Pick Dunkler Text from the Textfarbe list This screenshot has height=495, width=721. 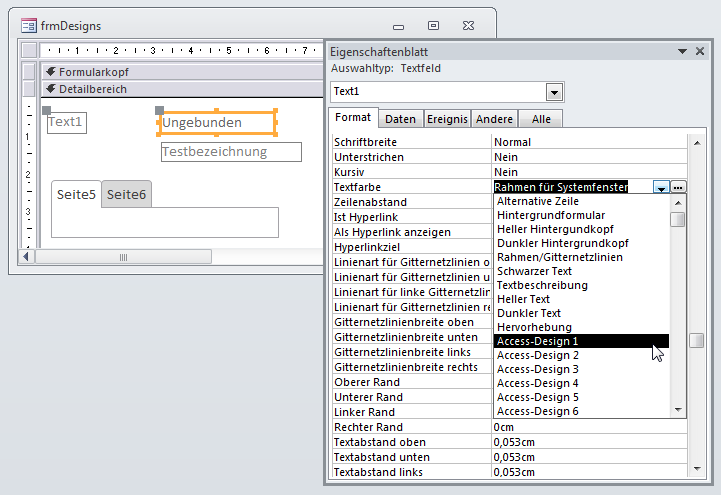[x=581, y=313]
